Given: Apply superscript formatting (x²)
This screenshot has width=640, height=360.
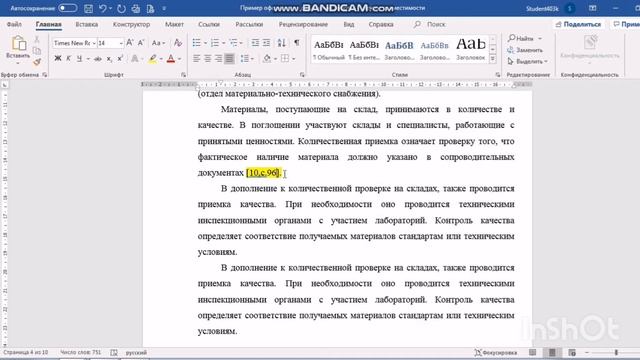Looking at the screenshot, I should [120, 59].
